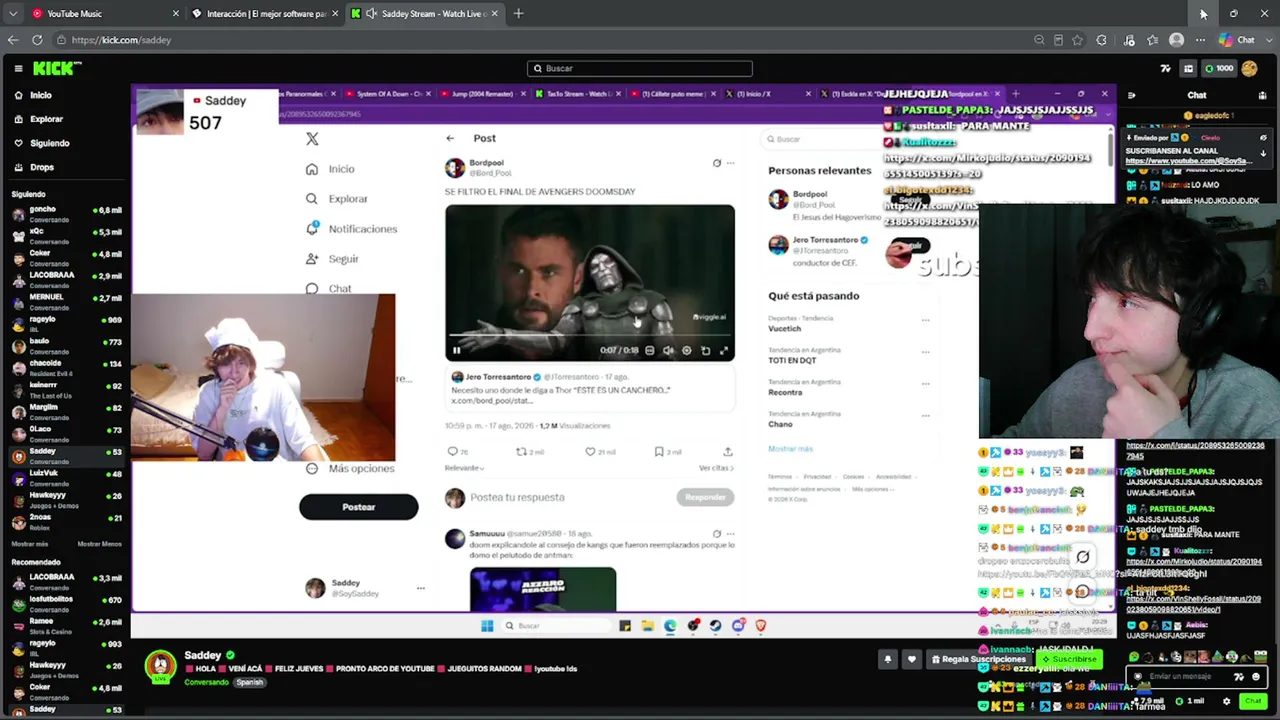The image size is (1280, 720).
Task: Go back from the X Post view
Action: (450, 138)
